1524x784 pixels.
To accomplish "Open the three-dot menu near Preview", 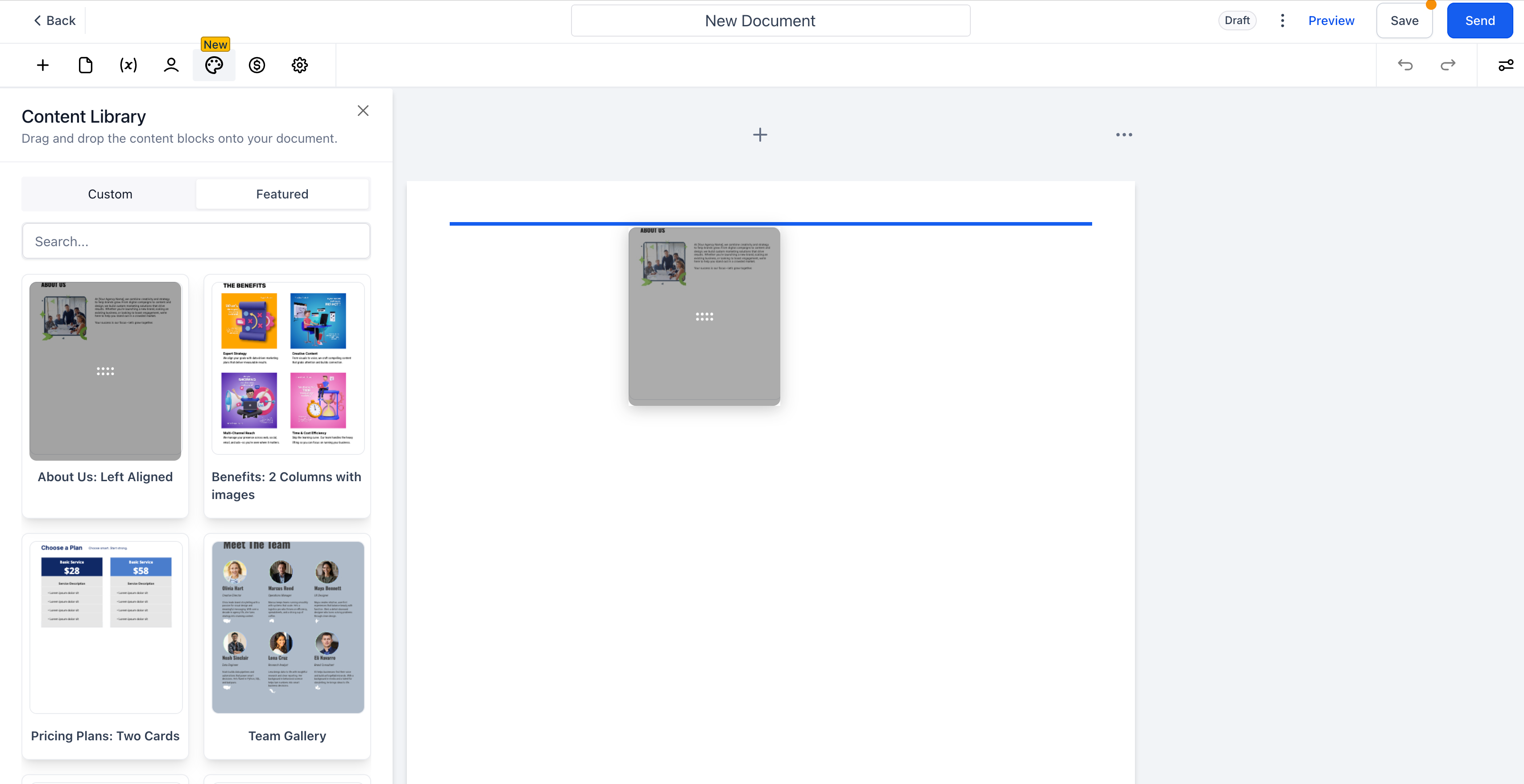I will [1282, 20].
